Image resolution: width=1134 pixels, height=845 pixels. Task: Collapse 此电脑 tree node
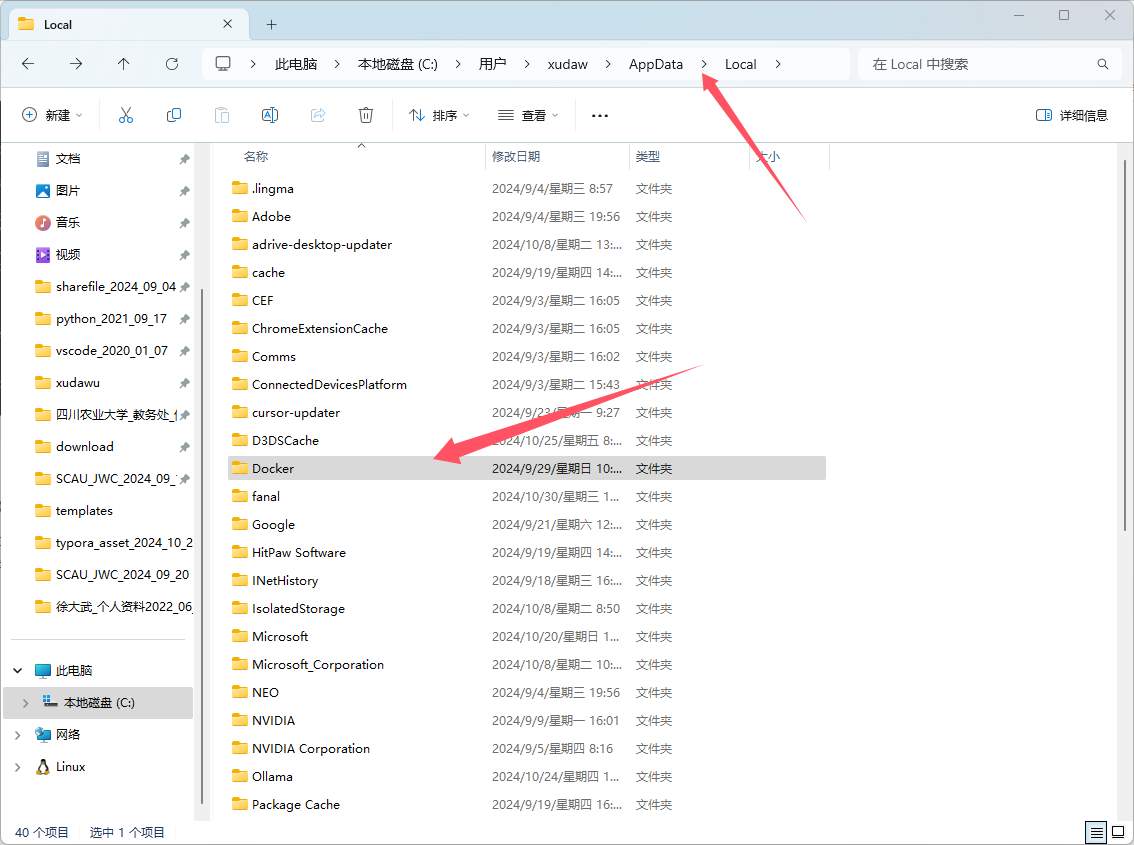click(18, 671)
